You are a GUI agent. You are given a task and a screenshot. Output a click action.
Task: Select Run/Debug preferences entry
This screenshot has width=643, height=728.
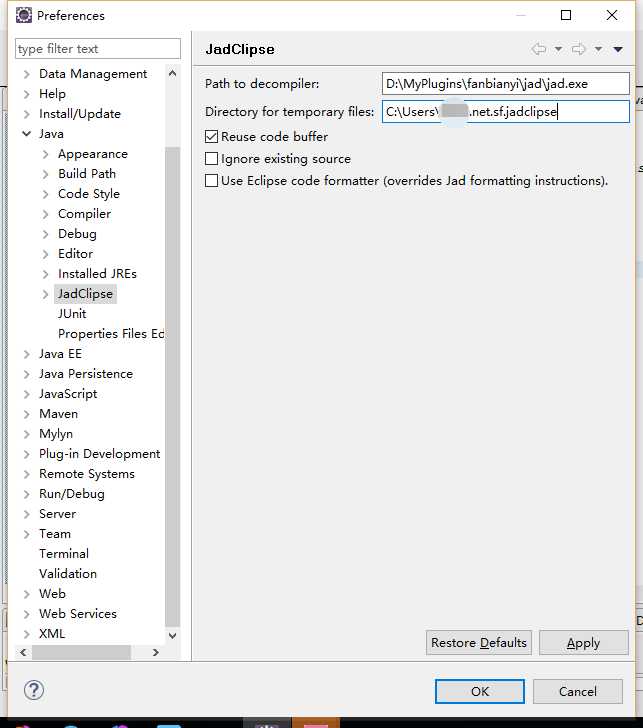(72, 494)
